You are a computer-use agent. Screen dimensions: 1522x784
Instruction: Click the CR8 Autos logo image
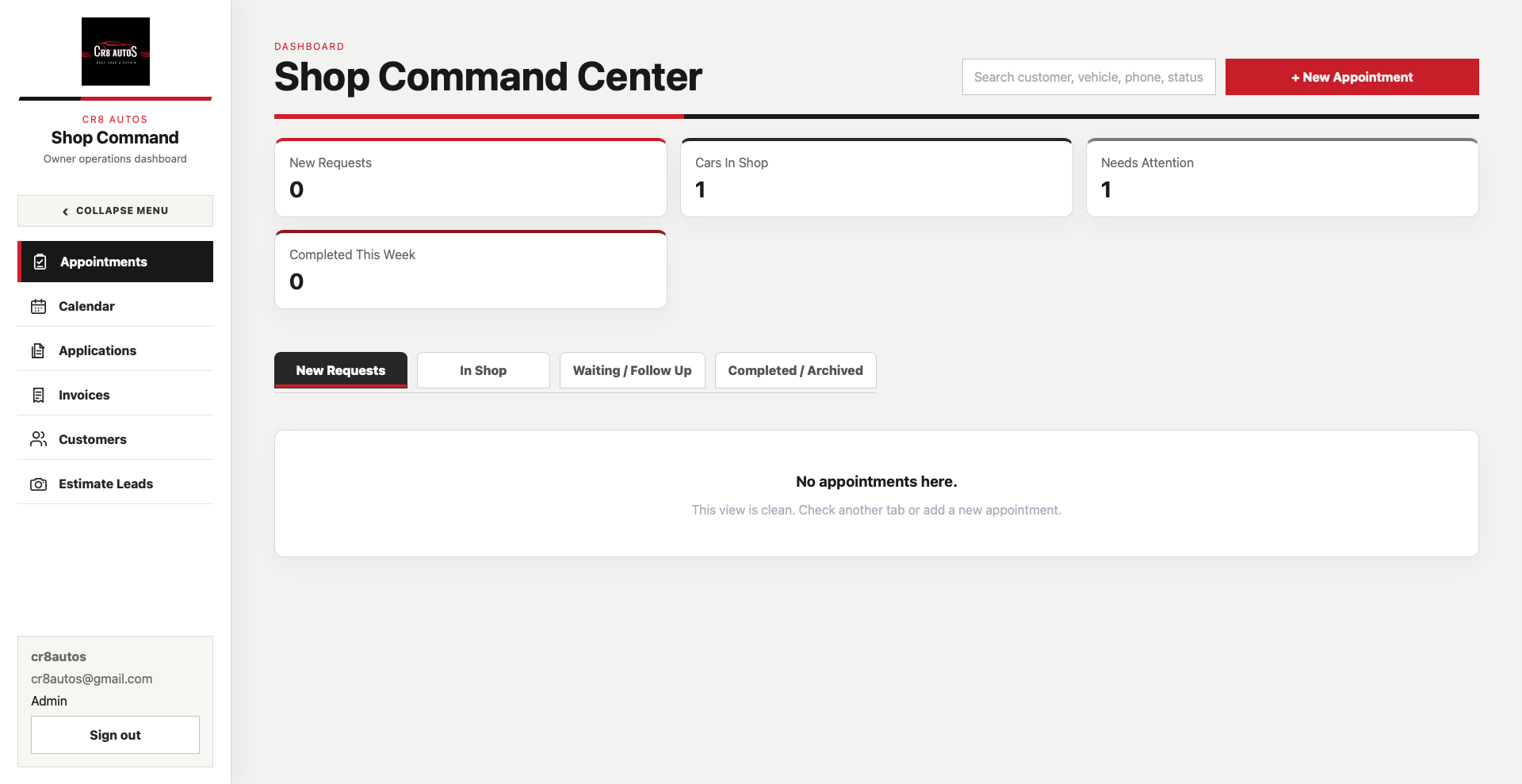[x=116, y=52]
